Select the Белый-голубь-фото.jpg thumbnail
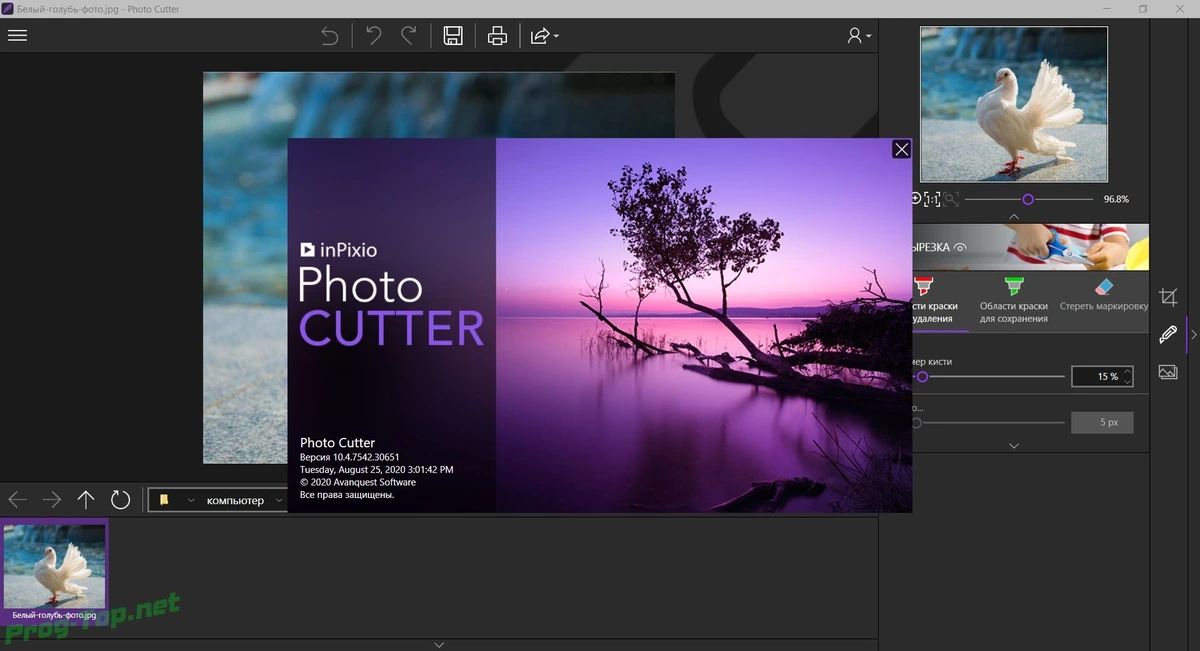Screen dimensions: 1200x651 click(x=55, y=572)
